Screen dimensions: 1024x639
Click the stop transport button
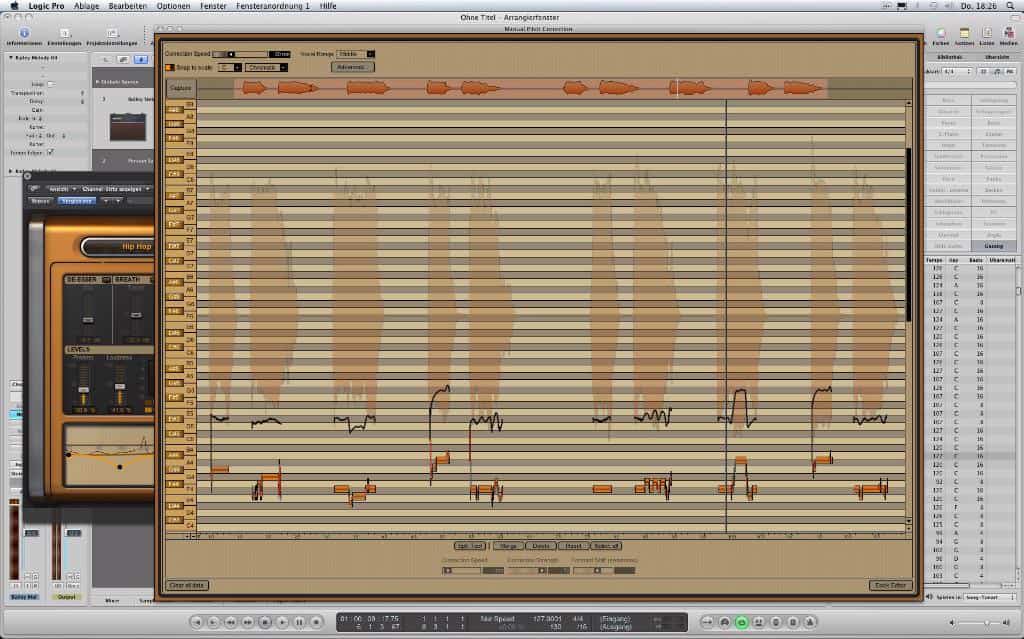pos(265,622)
